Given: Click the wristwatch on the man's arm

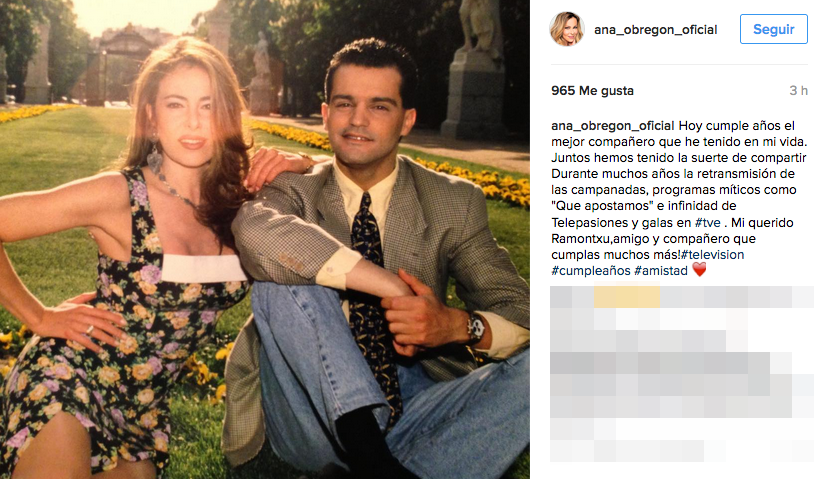Looking at the screenshot, I should click(475, 329).
